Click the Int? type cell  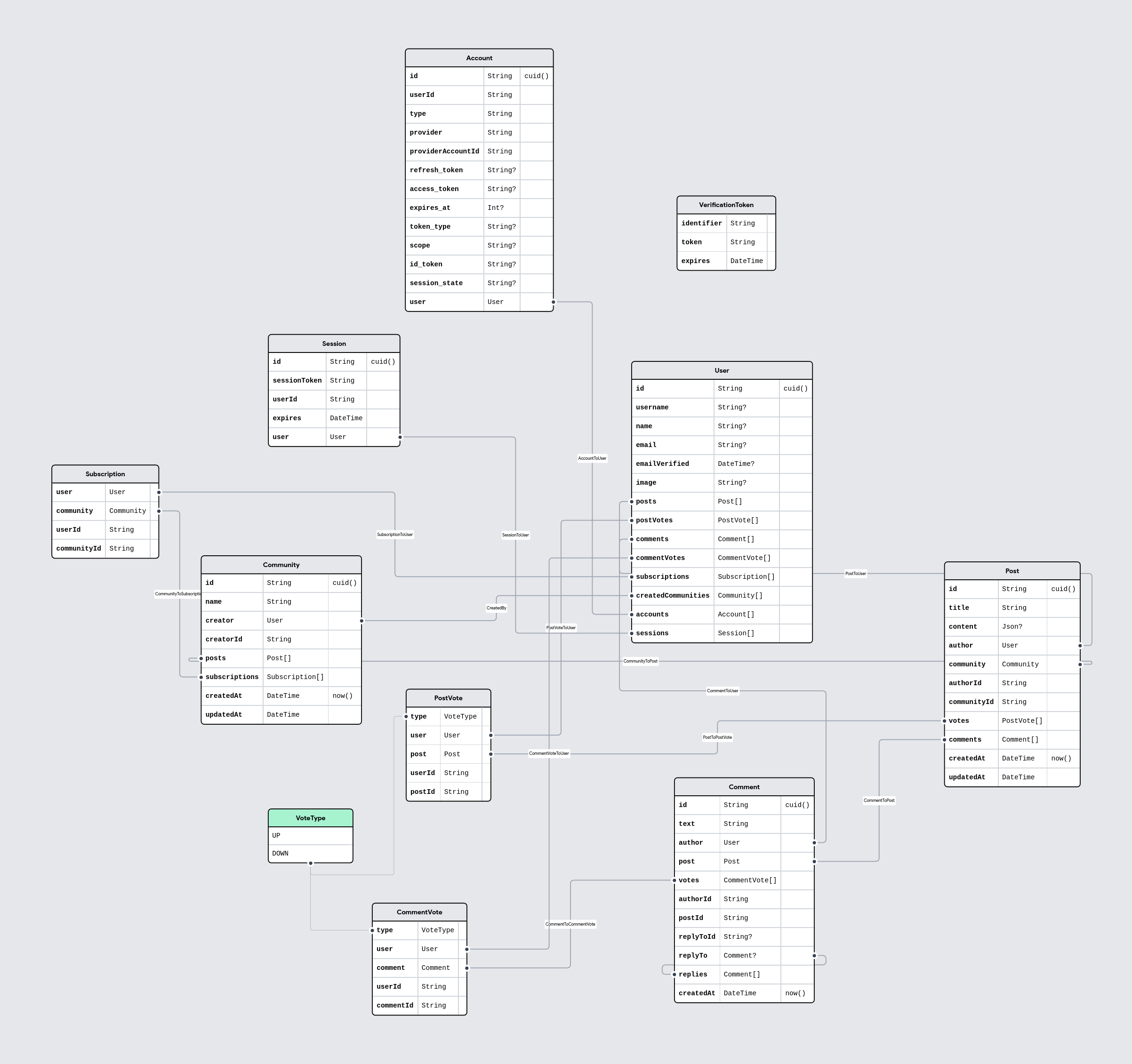pos(502,208)
